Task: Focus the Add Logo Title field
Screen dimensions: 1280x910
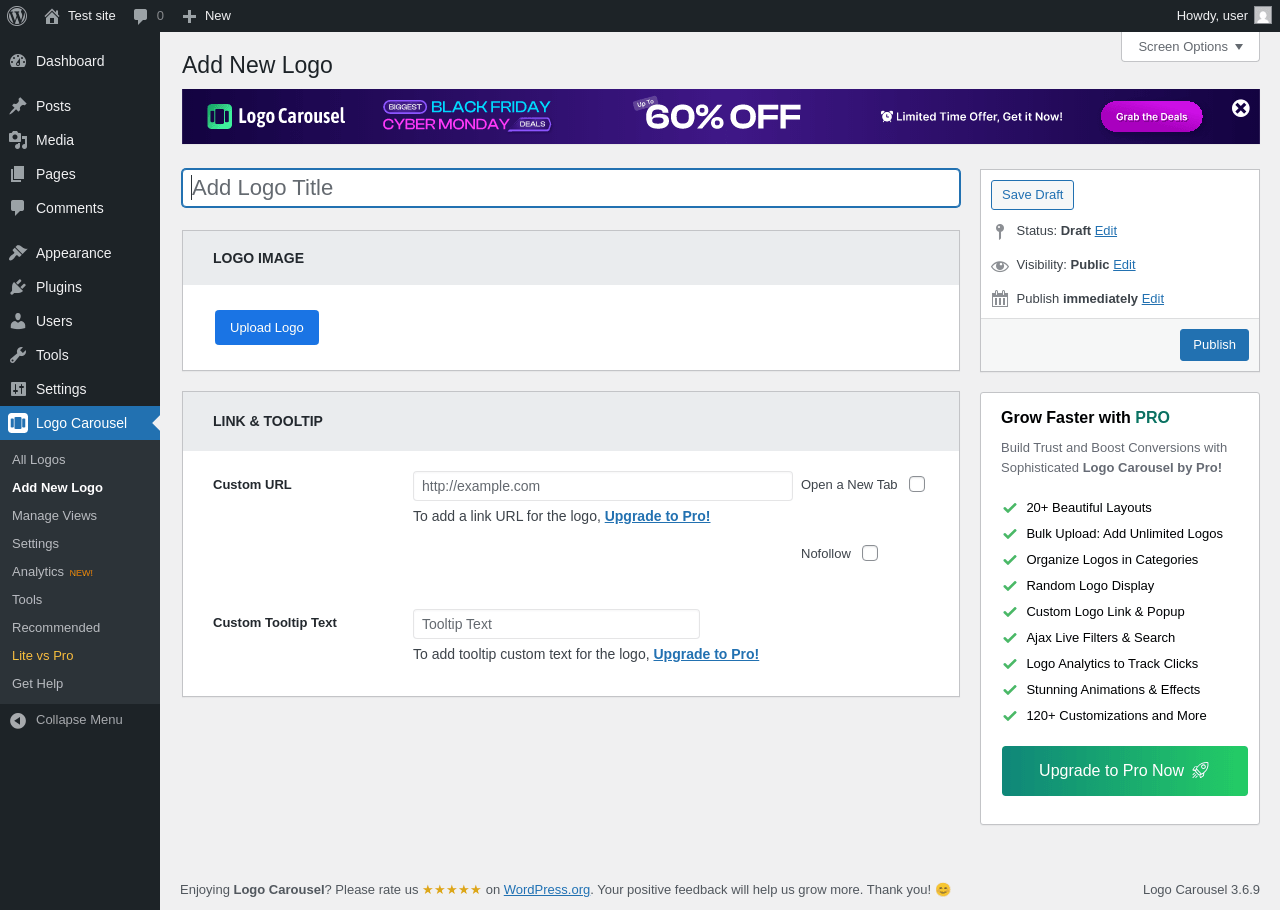Action: coord(571,188)
